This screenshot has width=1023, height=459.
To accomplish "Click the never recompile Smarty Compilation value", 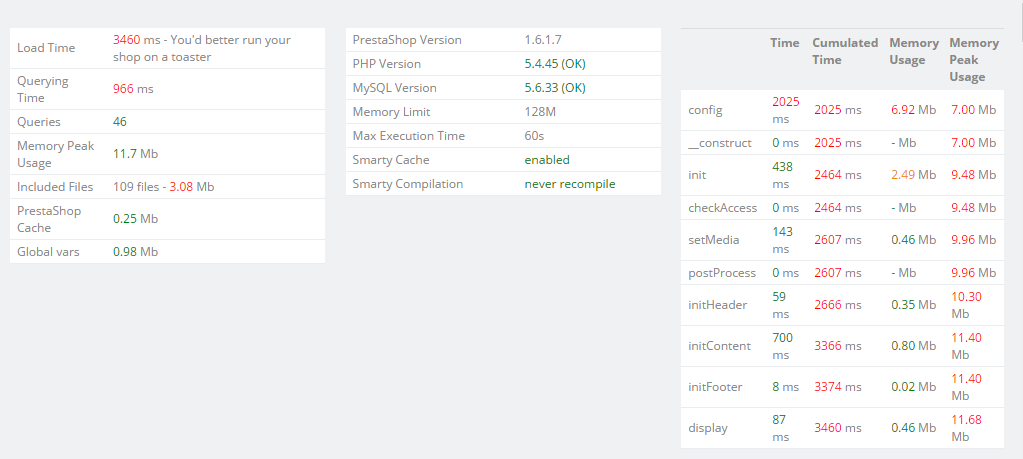I will [x=570, y=184].
